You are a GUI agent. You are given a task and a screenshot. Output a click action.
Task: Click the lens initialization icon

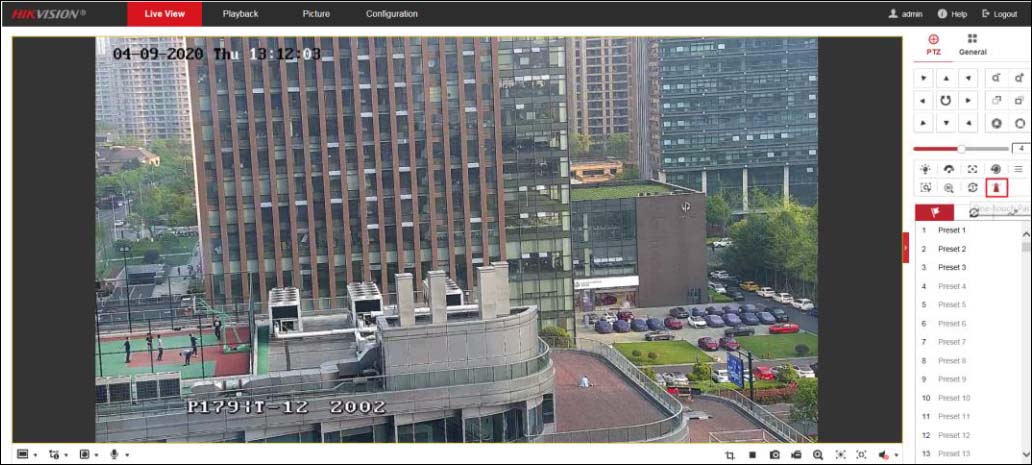tap(995, 169)
